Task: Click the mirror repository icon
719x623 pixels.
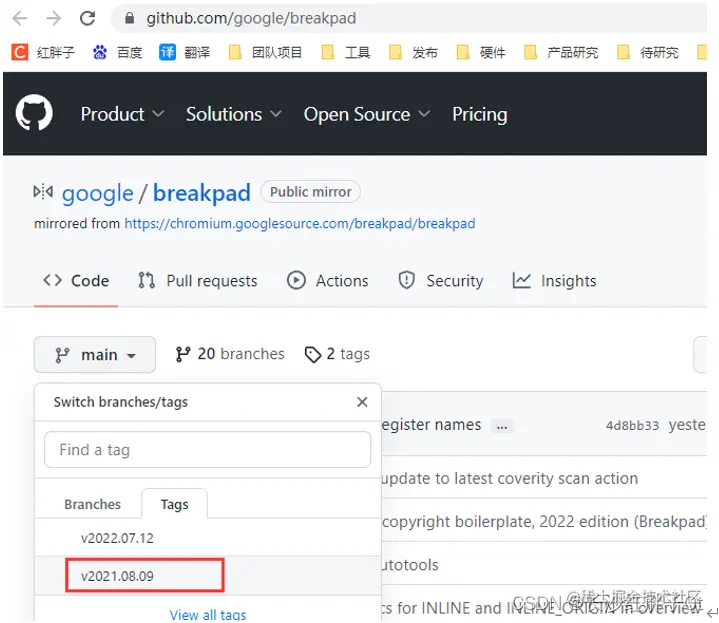Action: [x=43, y=192]
